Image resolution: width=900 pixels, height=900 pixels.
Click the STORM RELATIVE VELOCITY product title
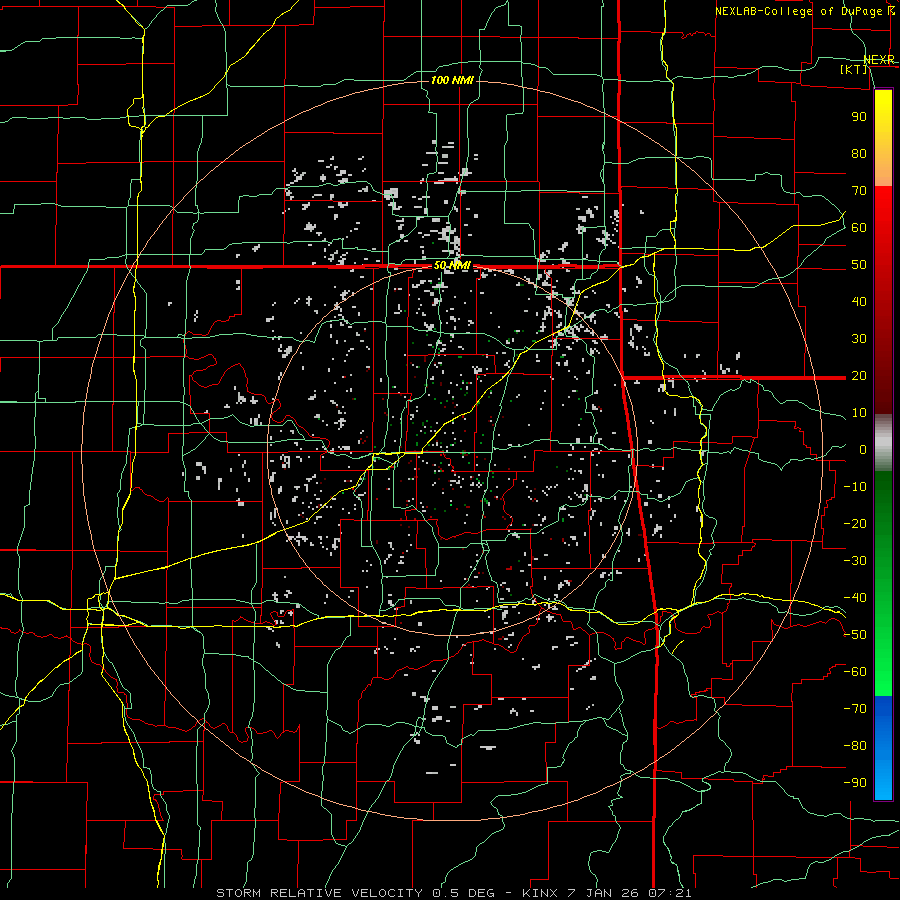[x=320, y=893]
